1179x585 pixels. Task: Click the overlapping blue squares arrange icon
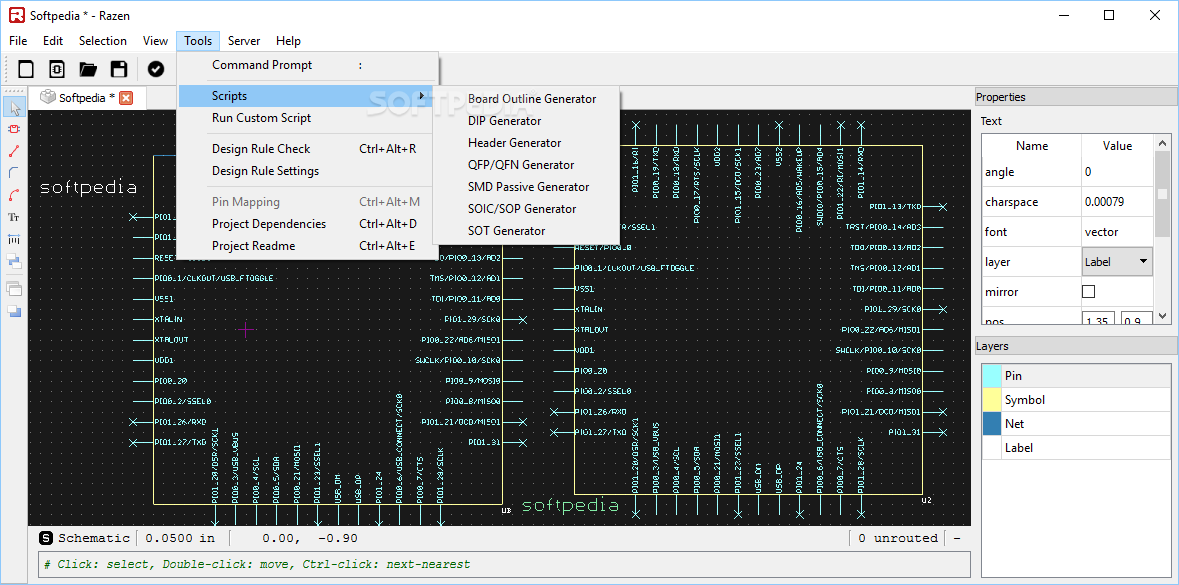tap(14, 261)
